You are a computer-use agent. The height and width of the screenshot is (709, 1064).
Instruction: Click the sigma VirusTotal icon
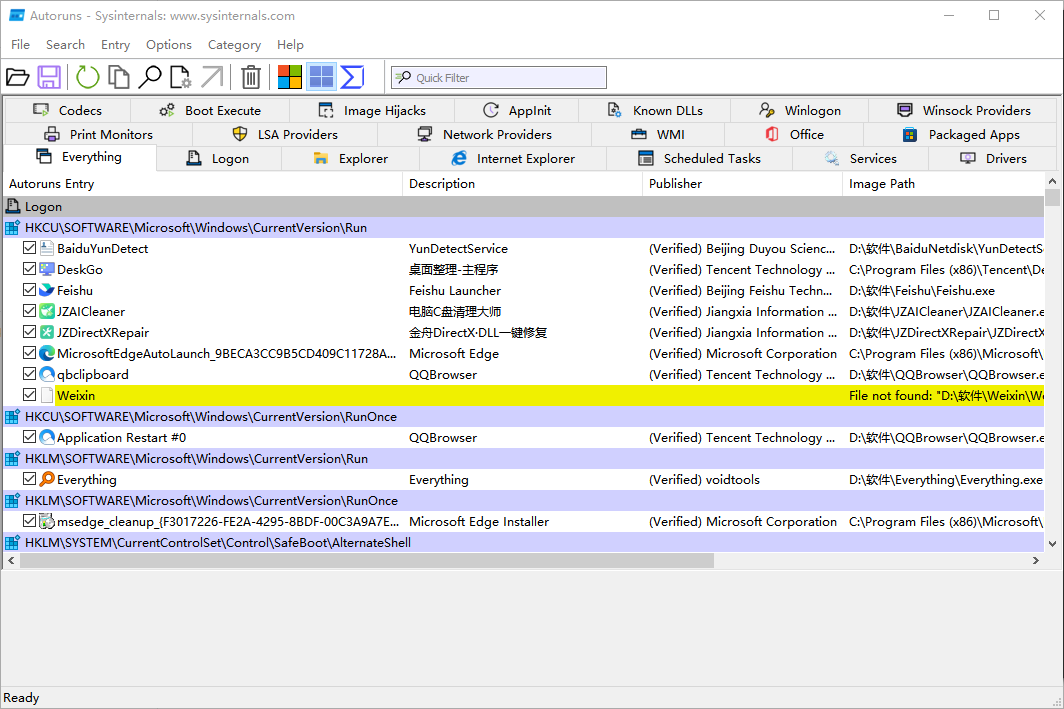pos(352,77)
